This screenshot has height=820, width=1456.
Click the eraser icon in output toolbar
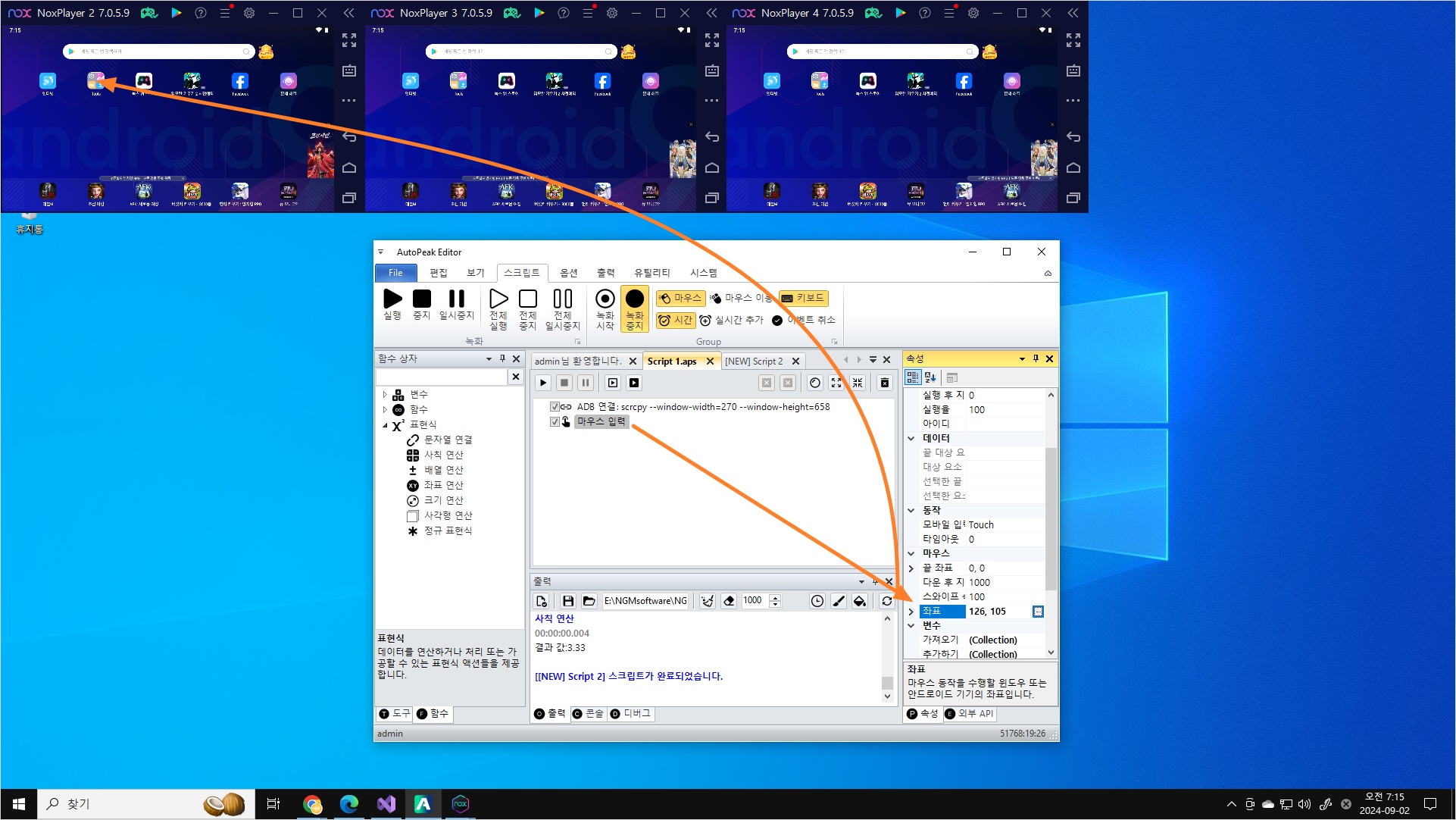tap(729, 601)
